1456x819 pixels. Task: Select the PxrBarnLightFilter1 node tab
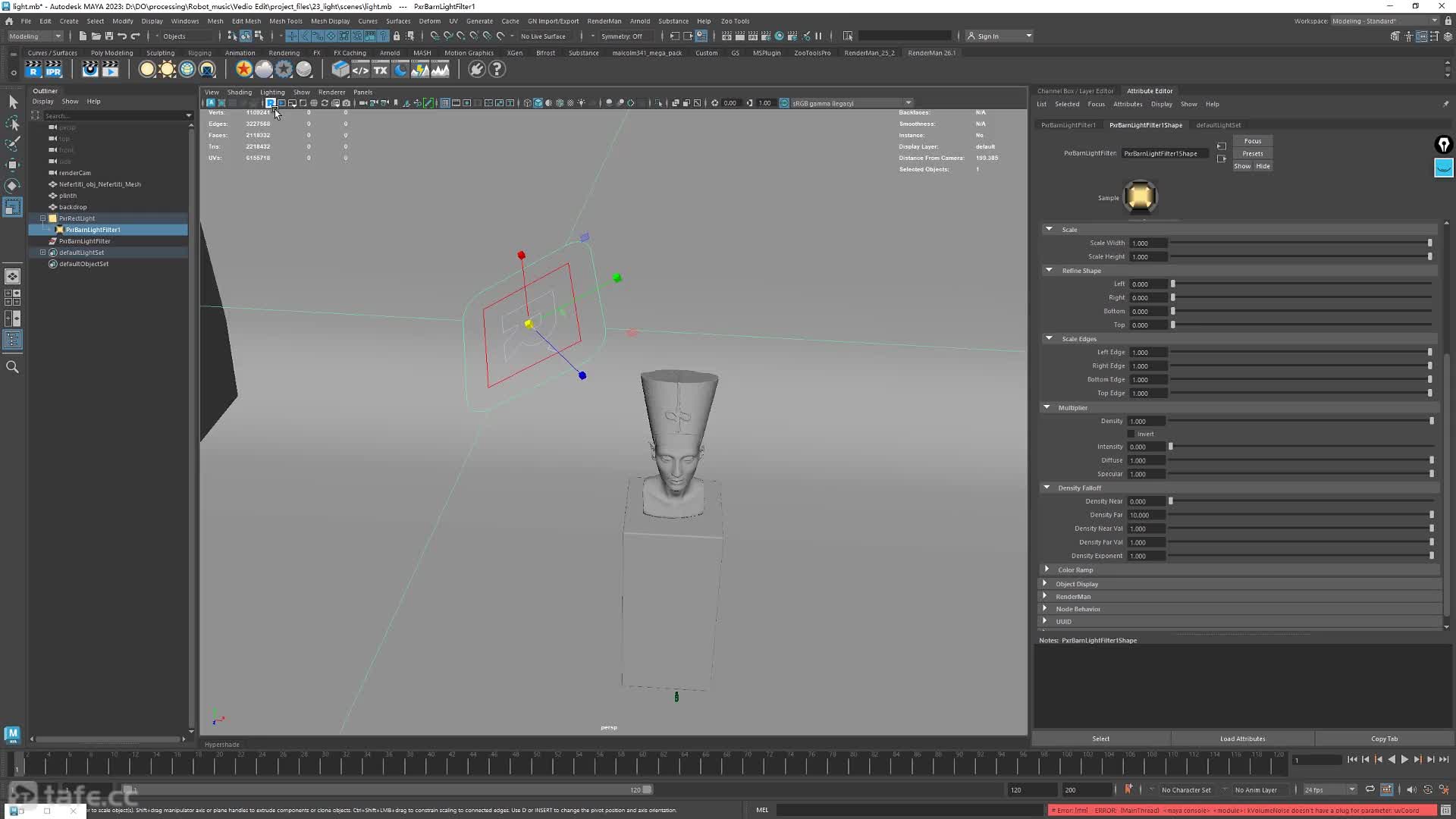click(1068, 125)
